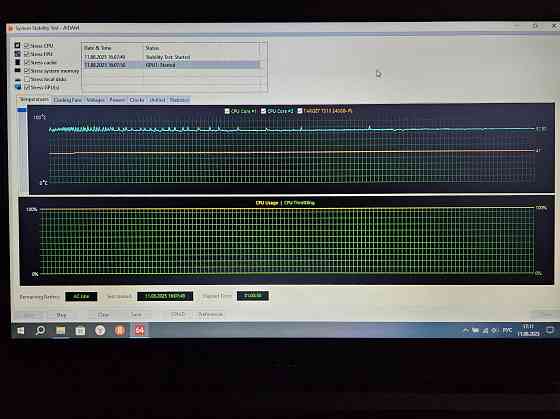Enable the Stress local disks checkbox

tap(27, 79)
